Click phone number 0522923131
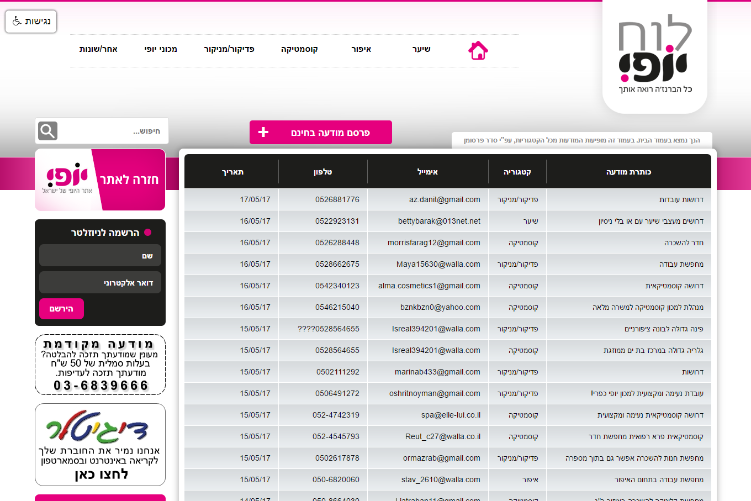This screenshot has height=501, width=751. tap(337, 221)
